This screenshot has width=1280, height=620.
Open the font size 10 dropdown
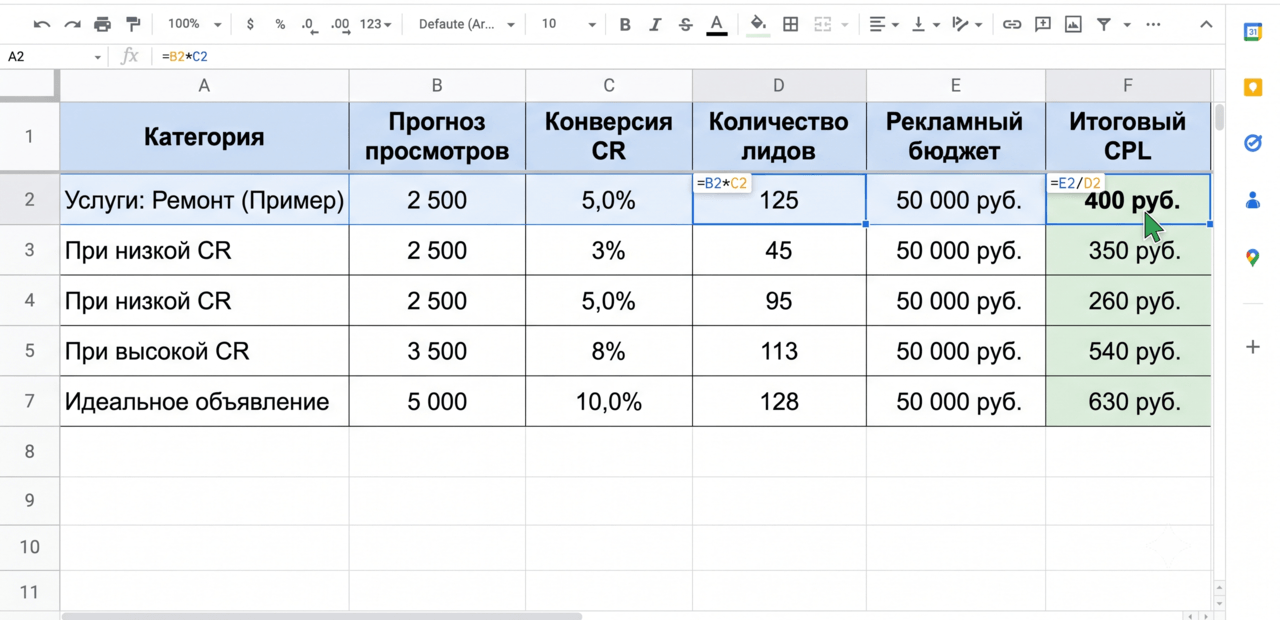(x=568, y=24)
